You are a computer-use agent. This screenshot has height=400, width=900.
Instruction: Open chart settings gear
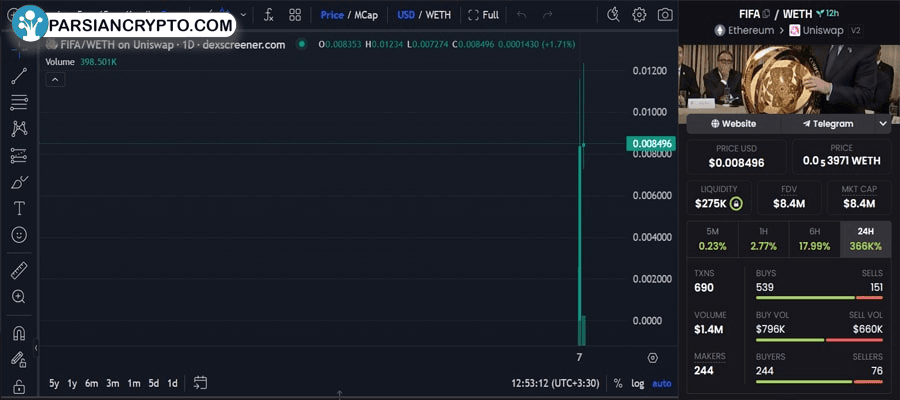[x=639, y=15]
